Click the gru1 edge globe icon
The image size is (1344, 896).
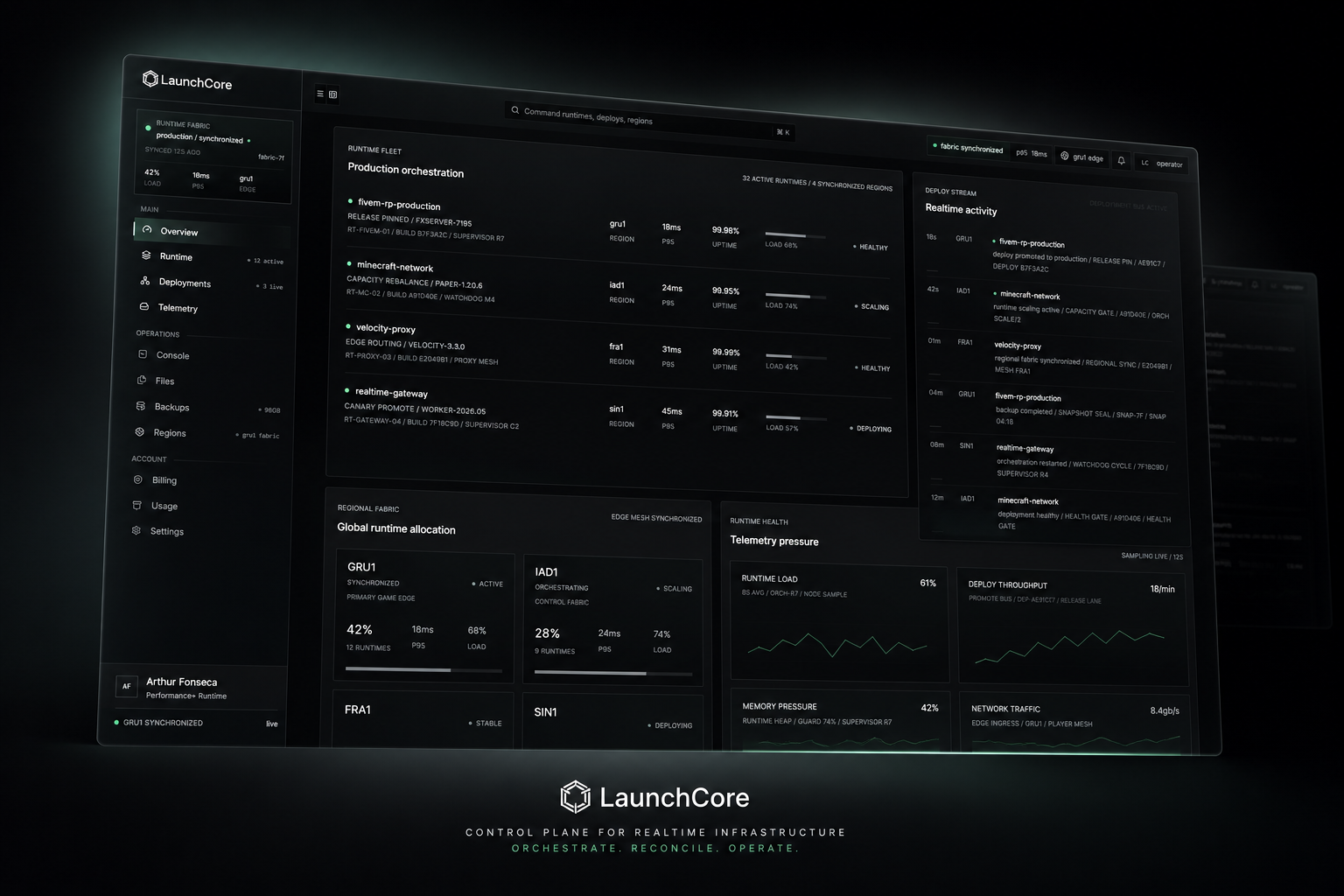(1065, 156)
